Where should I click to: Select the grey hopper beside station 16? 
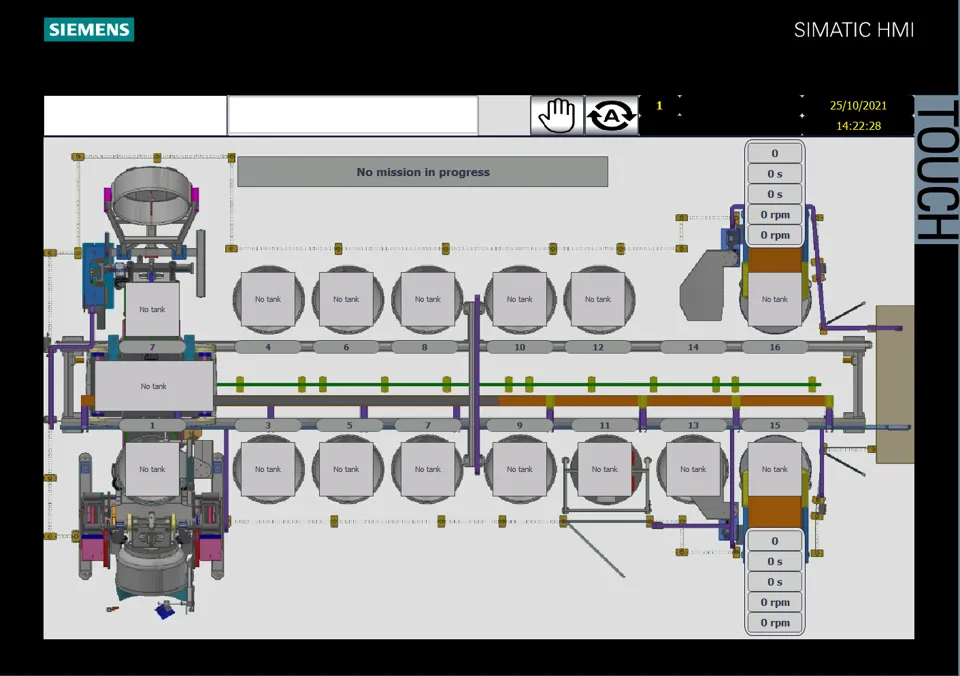coord(710,285)
